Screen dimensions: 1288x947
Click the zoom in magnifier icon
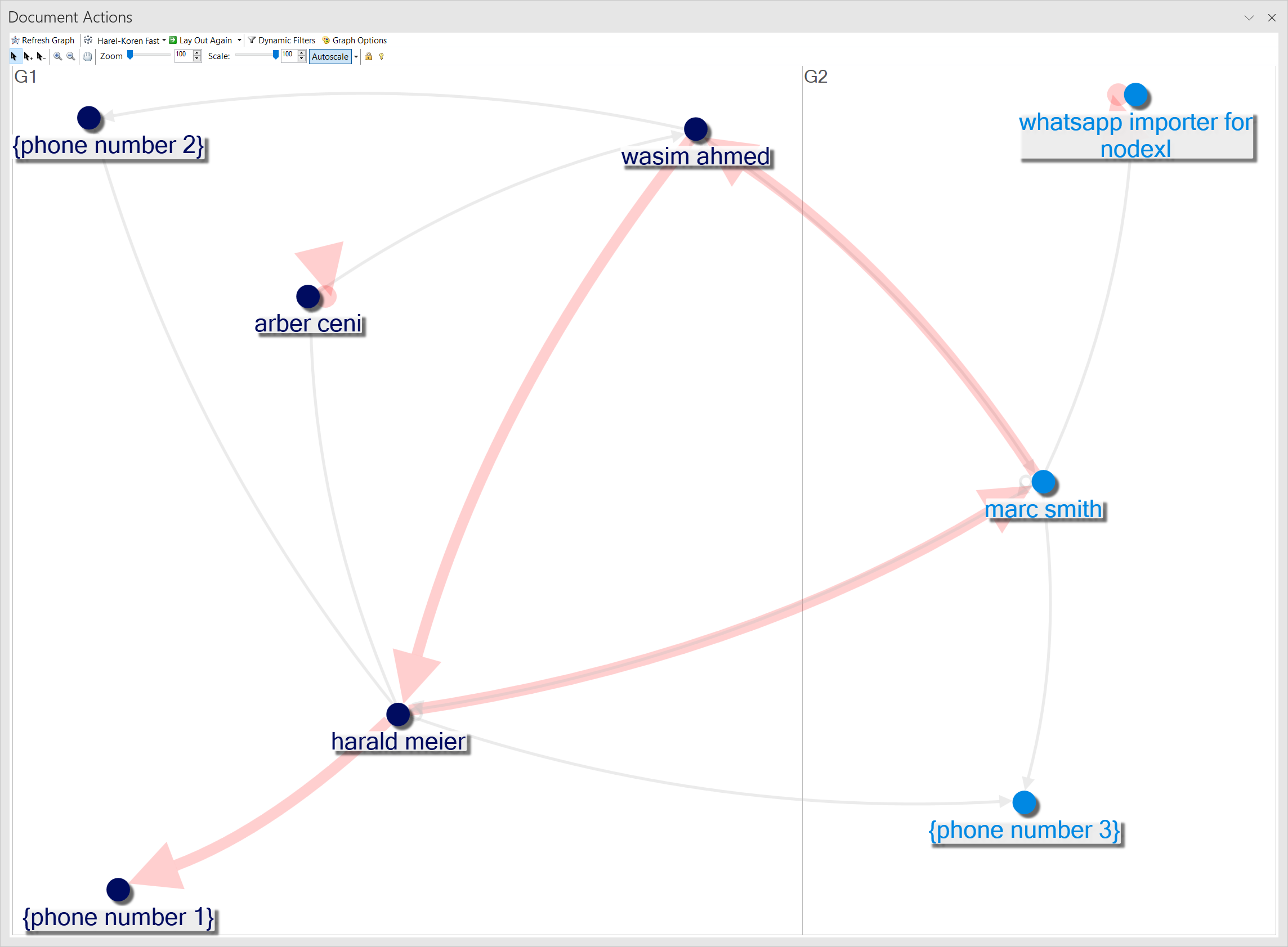tap(58, 56)
